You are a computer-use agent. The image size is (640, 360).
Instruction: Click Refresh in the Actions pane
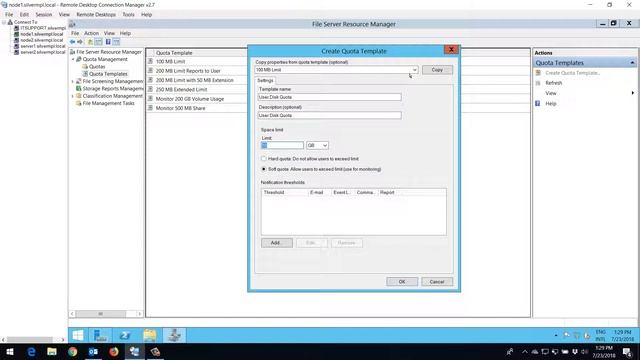tap(553, 83)
